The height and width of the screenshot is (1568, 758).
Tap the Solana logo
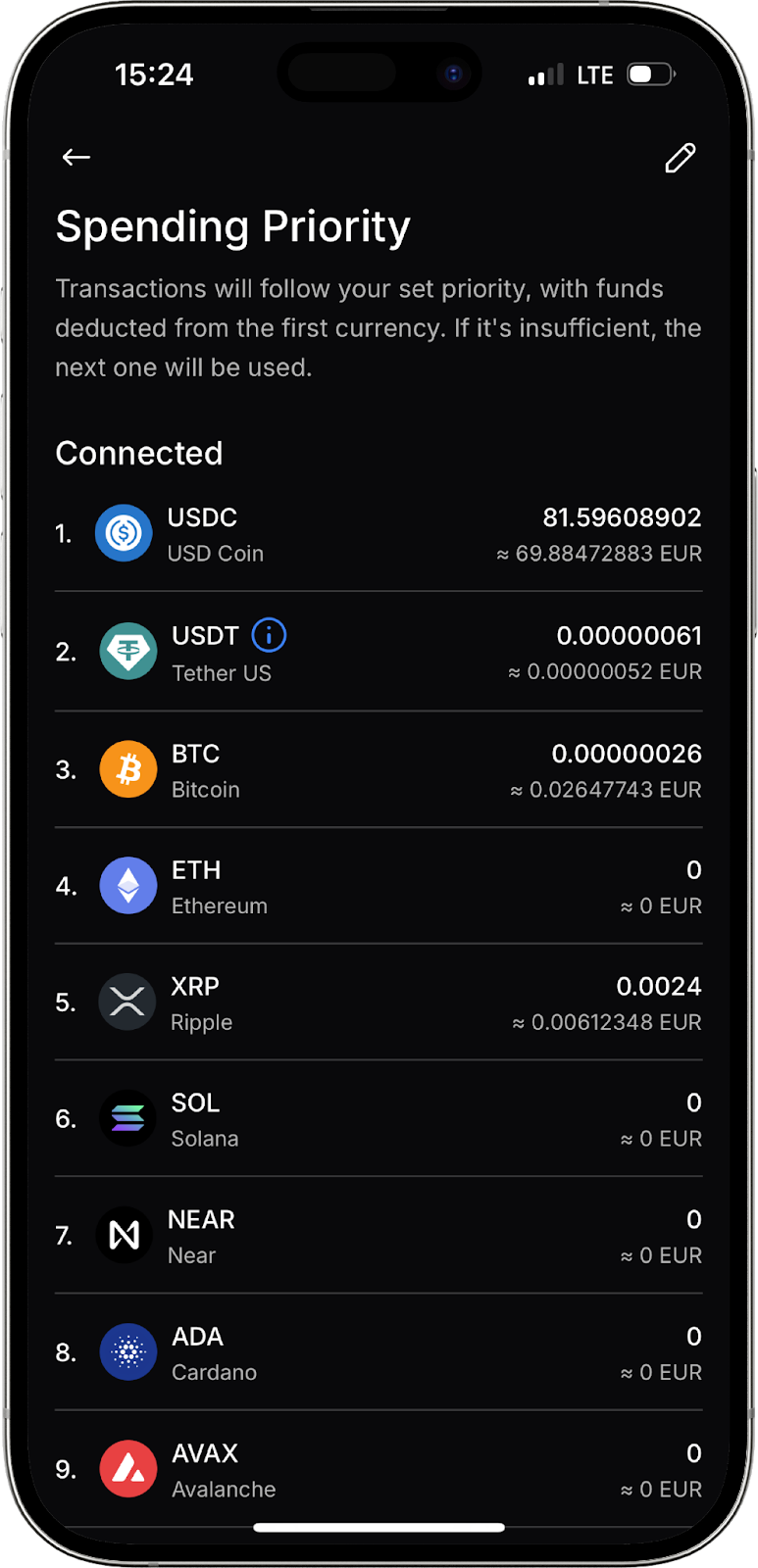(x=127, y=1118)
